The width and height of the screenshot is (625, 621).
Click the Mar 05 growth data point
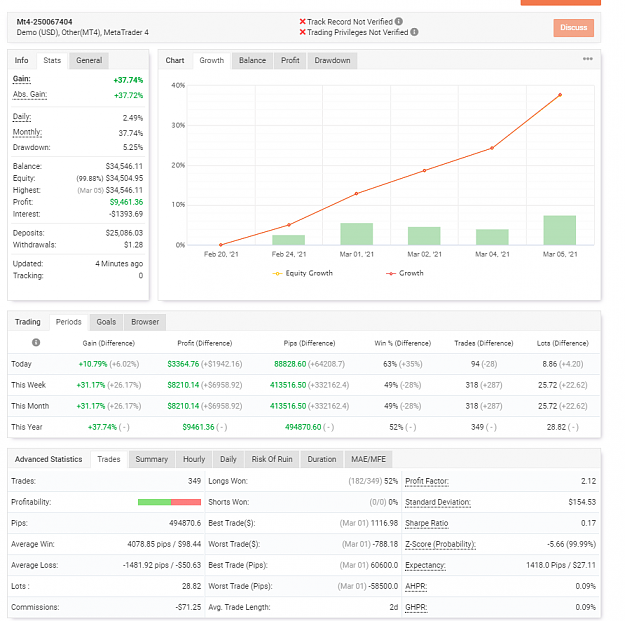point(560,95)
